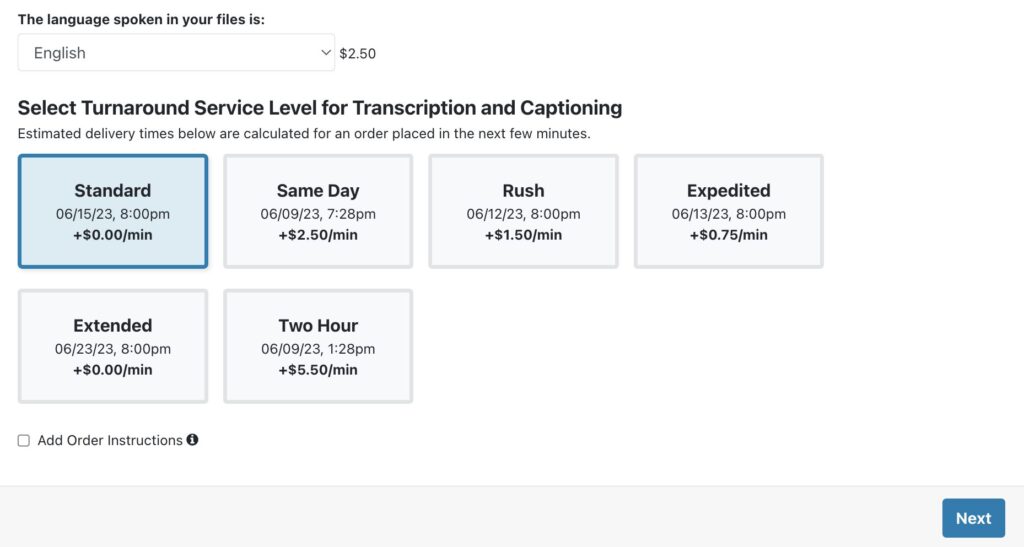1024x547 pixels.
Task: Pick the Rush turnaround service level
Action: 523,211
